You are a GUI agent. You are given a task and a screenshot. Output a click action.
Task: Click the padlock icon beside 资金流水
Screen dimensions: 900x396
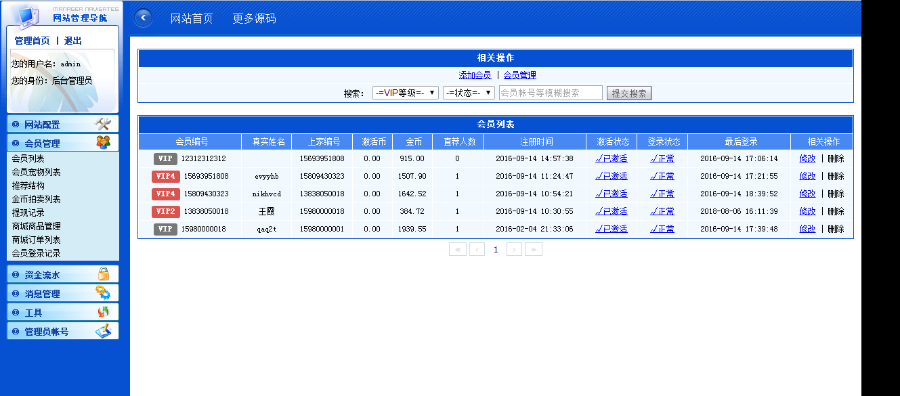point(103,274)
